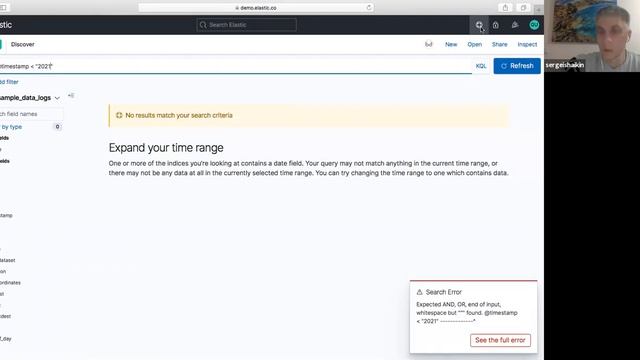This screenshot has width=640, height=360.
Task: Click the Search Elastic field
Action: coord(247,25)
